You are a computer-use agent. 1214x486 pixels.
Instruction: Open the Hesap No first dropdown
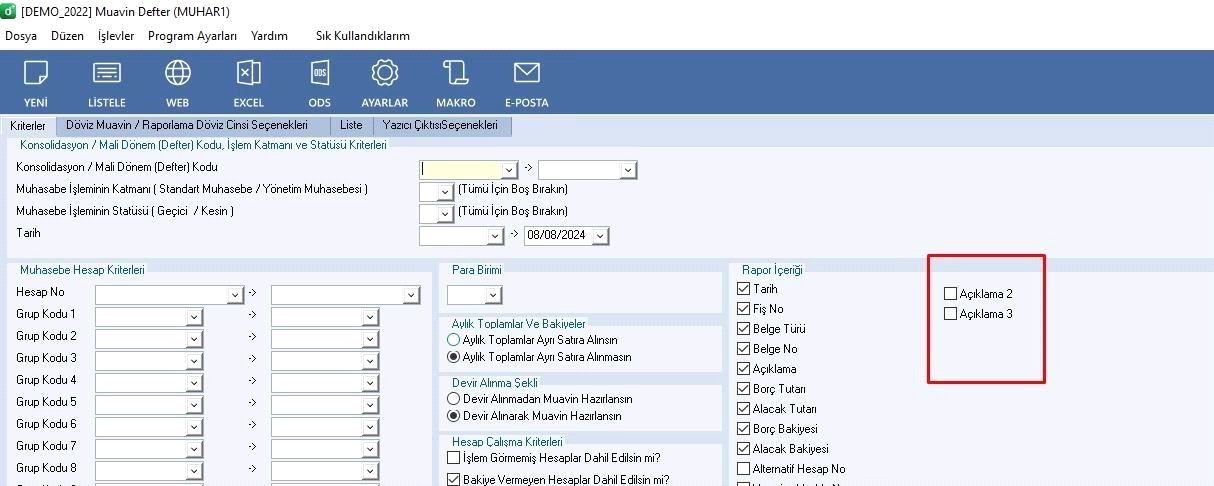235,294
